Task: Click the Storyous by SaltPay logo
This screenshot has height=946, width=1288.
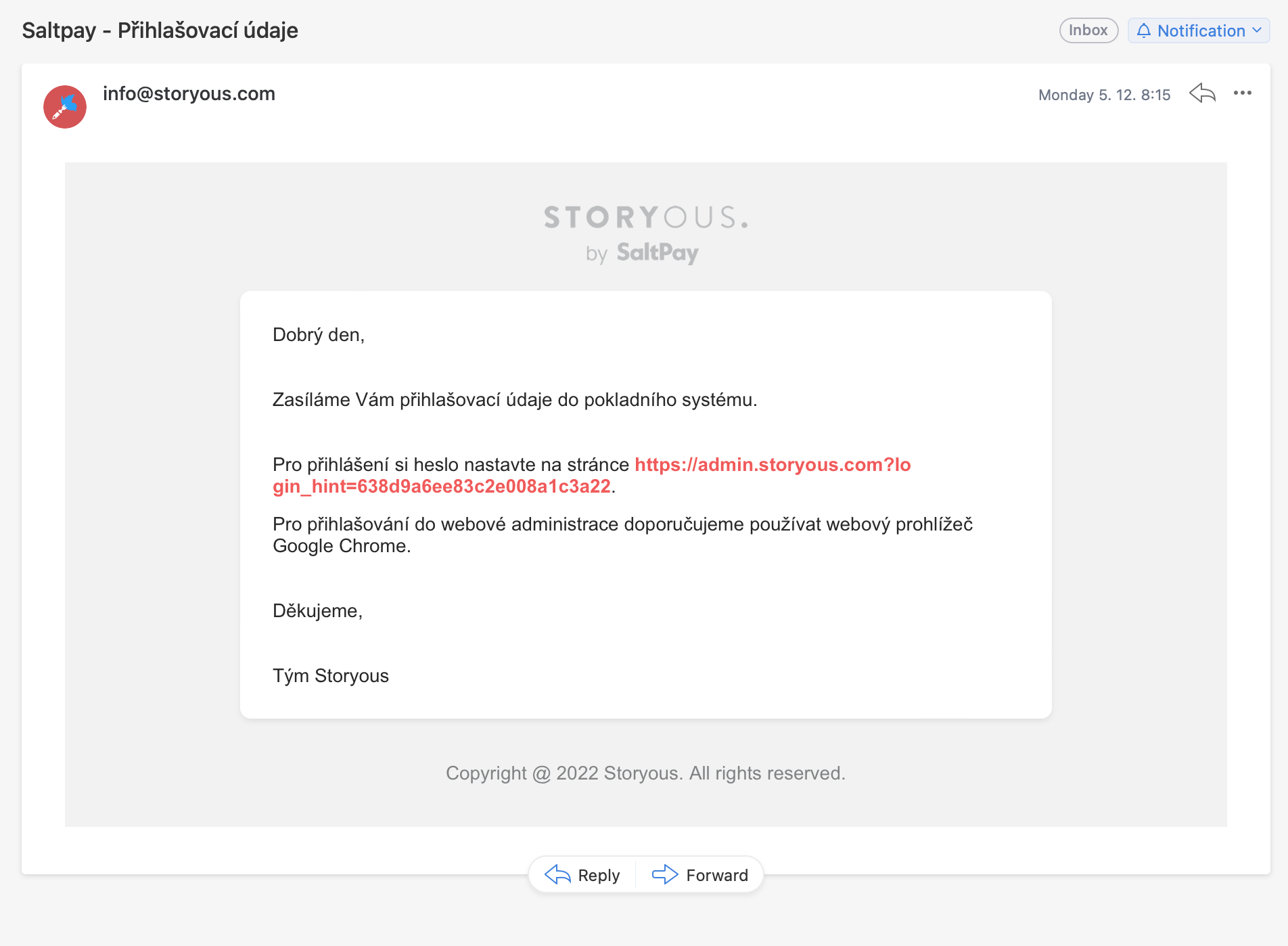Action: 645,234
